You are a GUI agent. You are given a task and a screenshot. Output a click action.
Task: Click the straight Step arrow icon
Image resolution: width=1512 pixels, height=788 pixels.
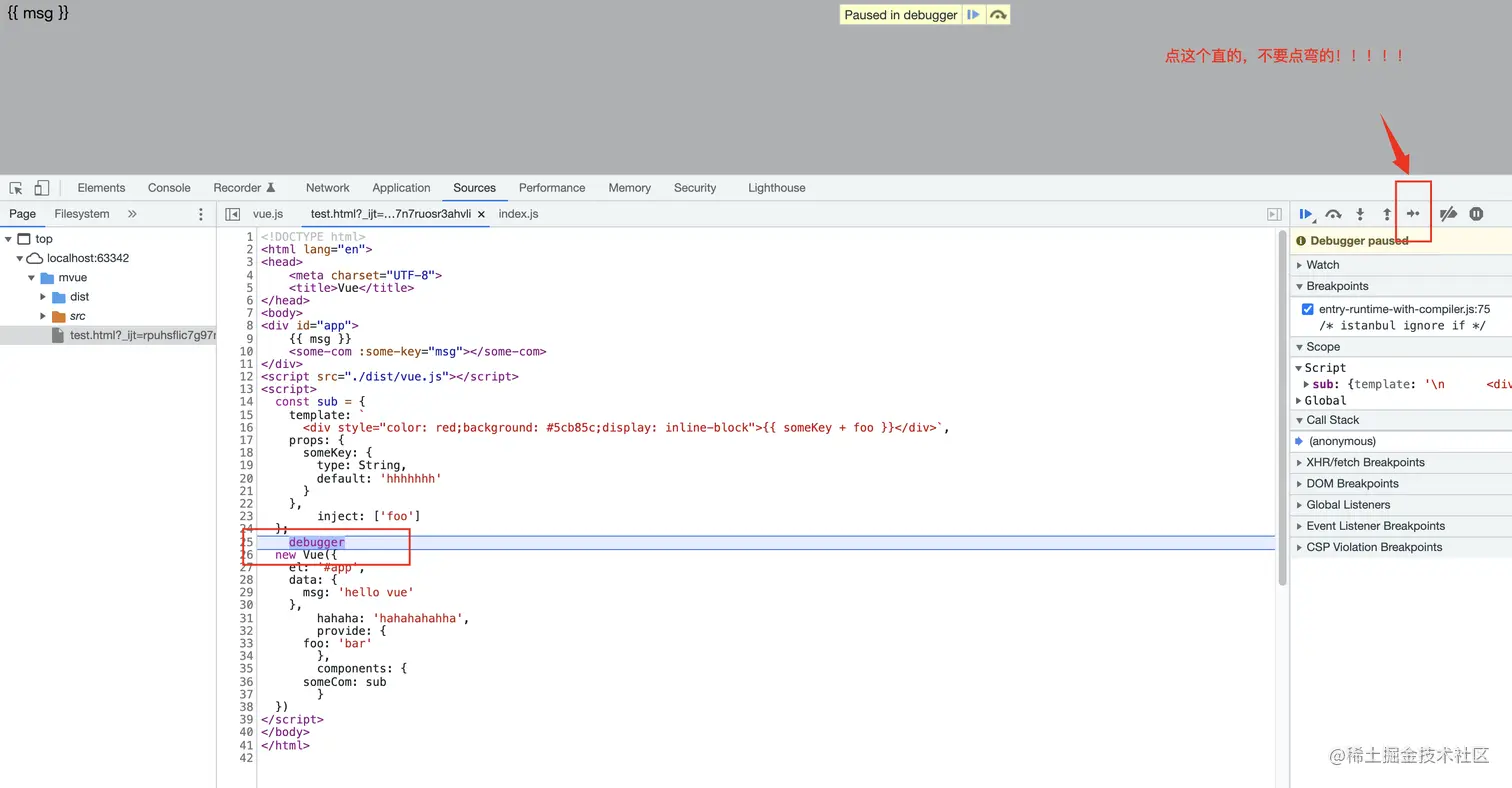click(x=1413, y=214)
